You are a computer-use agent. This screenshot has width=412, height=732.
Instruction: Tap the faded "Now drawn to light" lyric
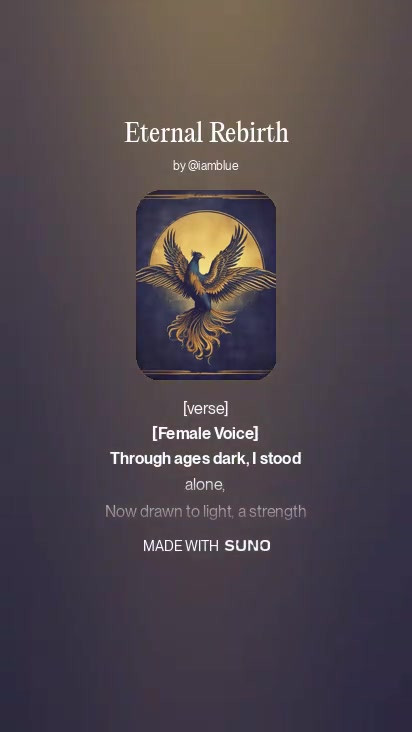(x=206, y=512)
